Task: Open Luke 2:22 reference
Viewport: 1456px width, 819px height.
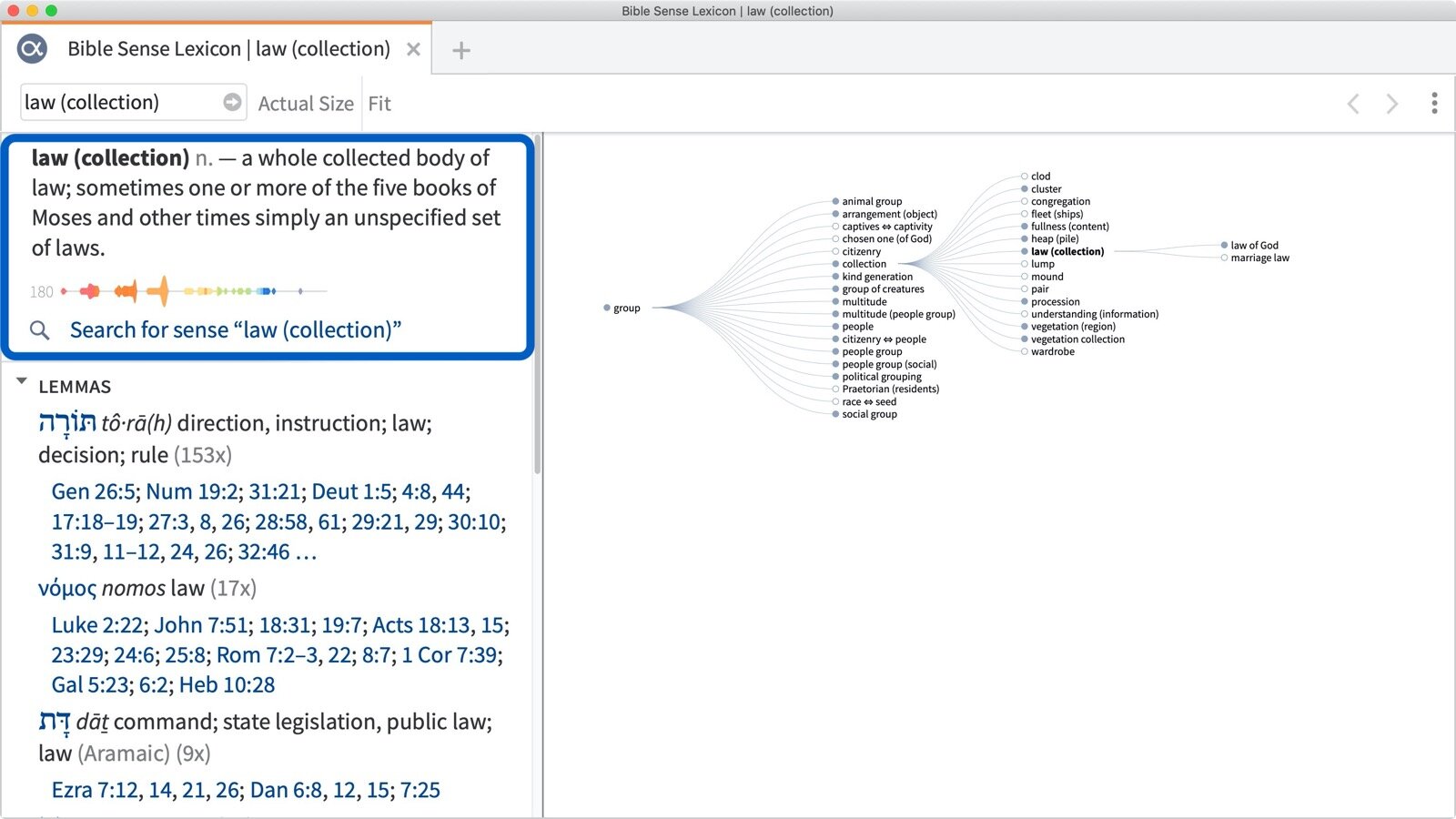Action: tap(97, 625)
